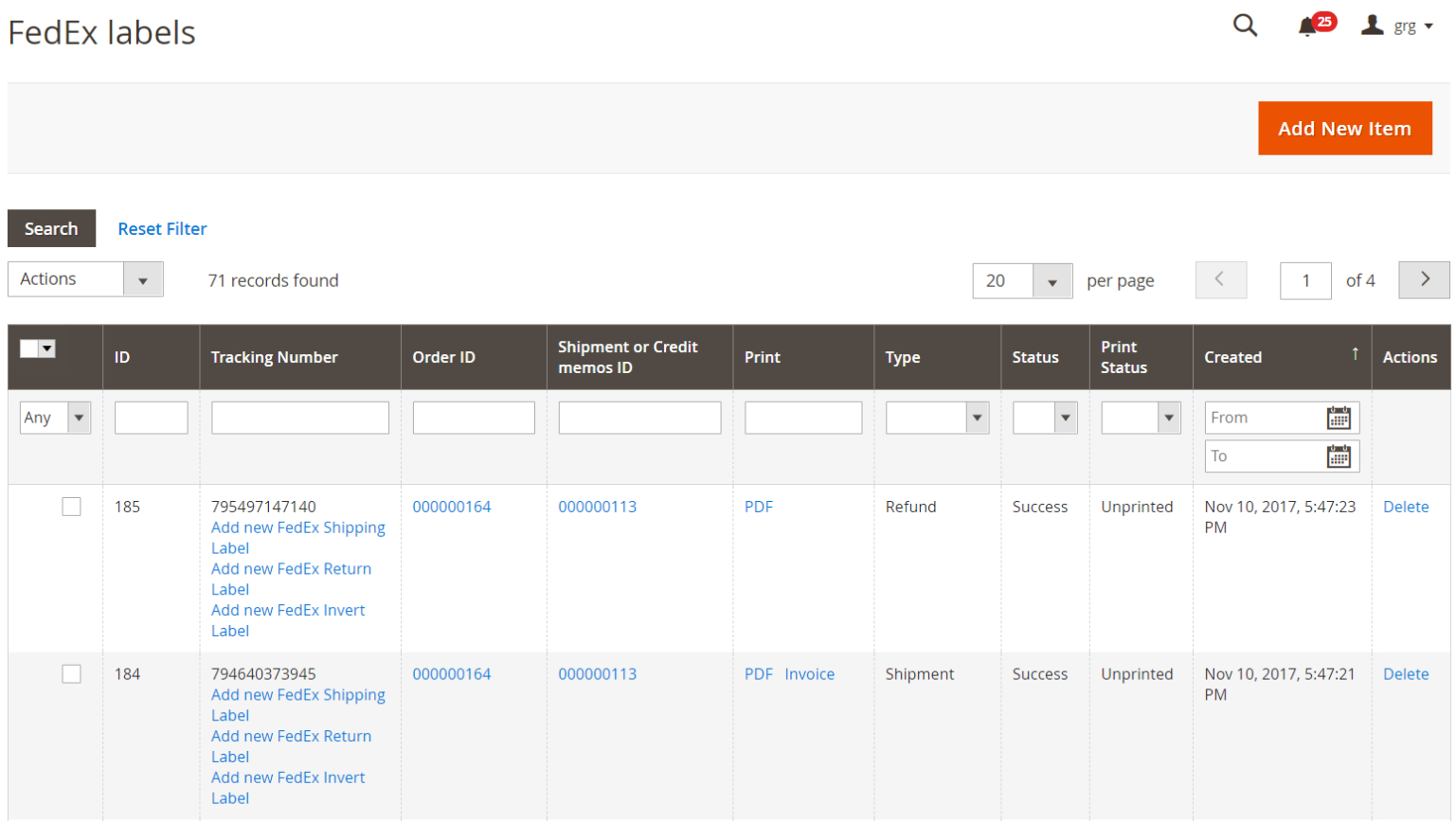Screen dimensions: 1456x821
Task: Go to previous page arrow
Action: [x=1220, y=279]
